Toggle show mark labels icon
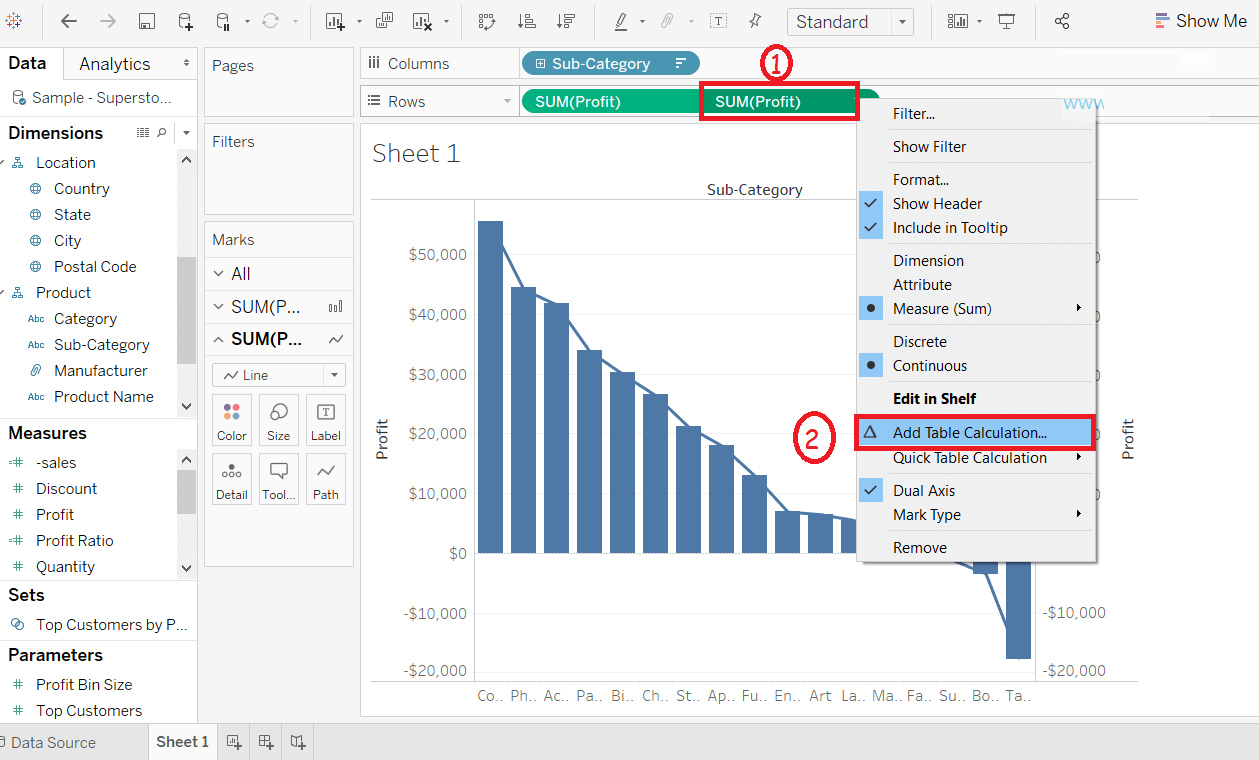1259x760 pixels. (x=718, y=21)
